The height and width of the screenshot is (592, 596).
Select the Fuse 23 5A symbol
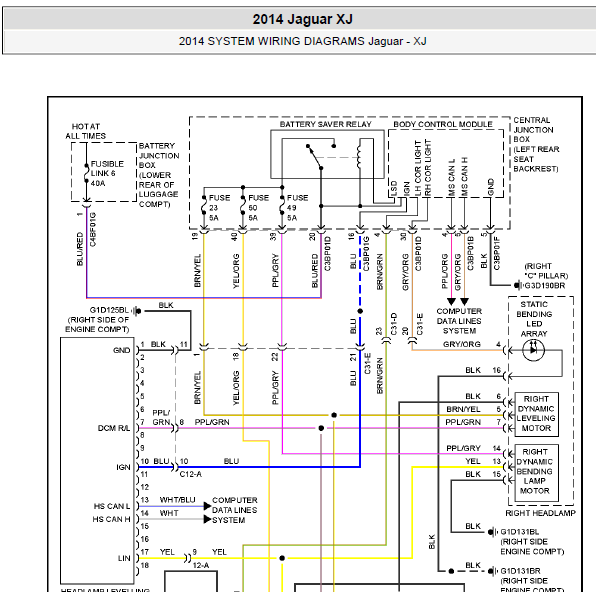tap(204, 205)
